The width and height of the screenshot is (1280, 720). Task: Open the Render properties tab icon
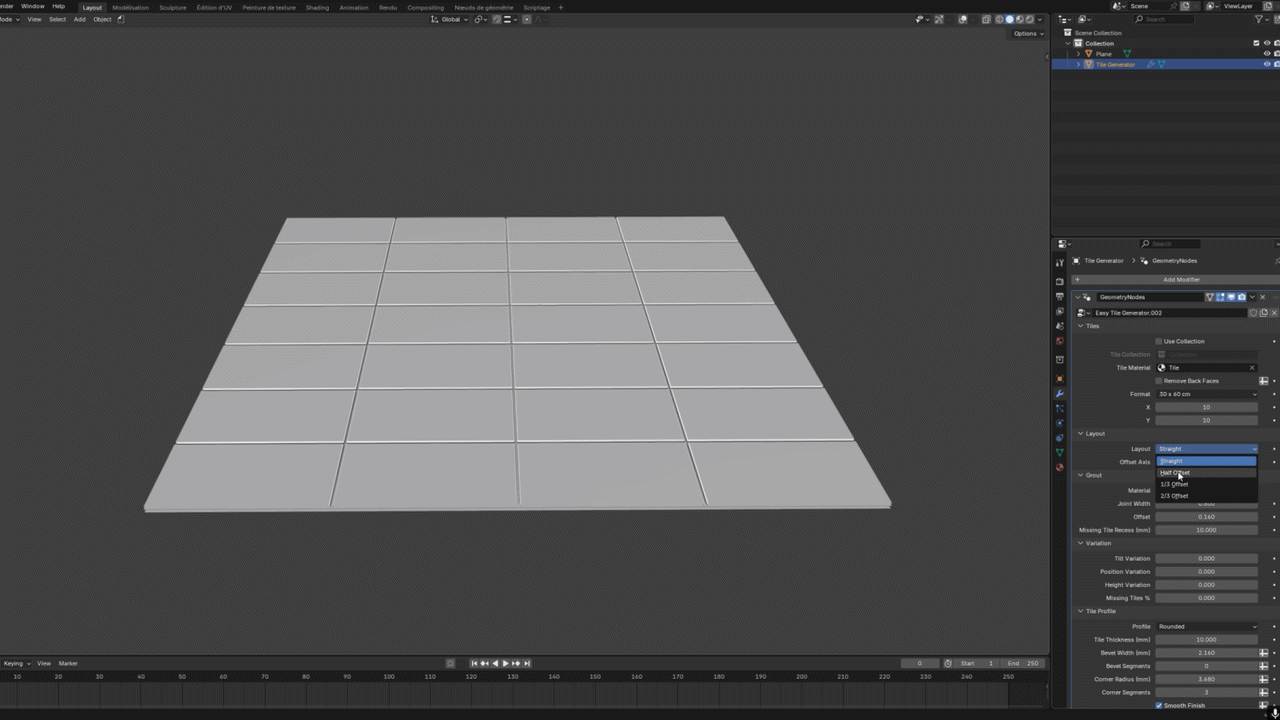(x=1060, y=282)
